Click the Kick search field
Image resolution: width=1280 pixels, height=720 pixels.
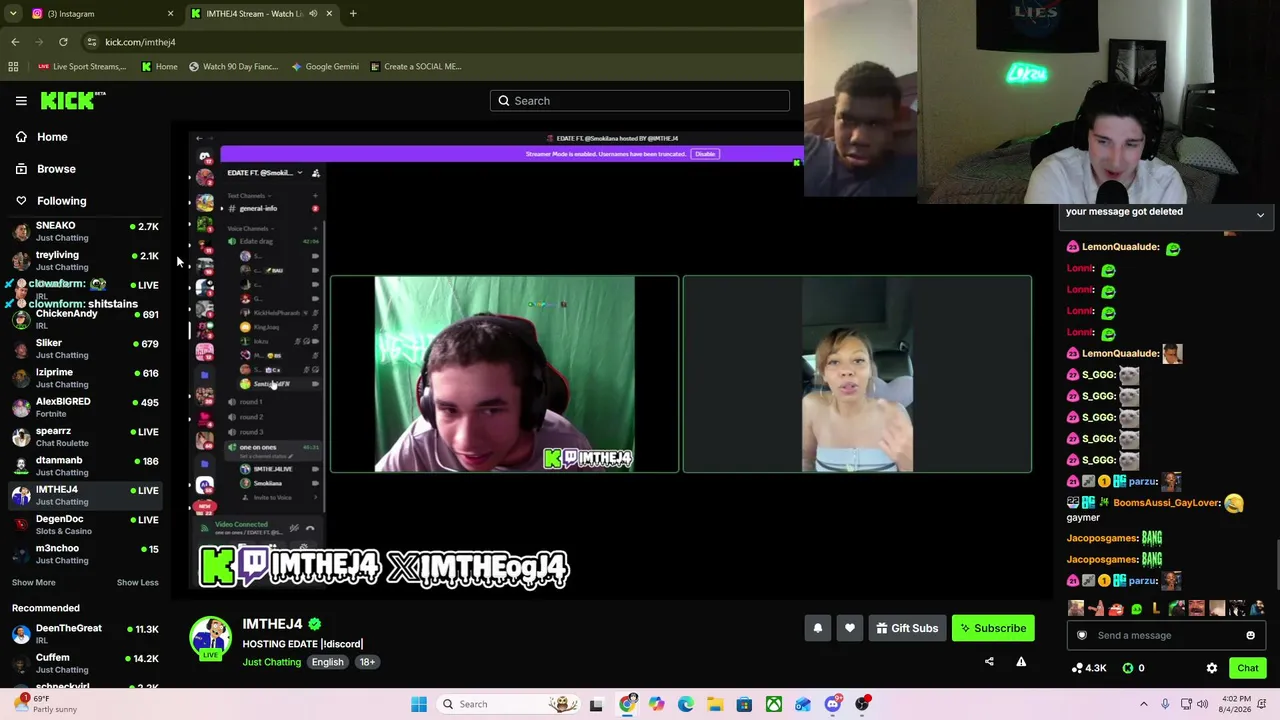(640, 101)
